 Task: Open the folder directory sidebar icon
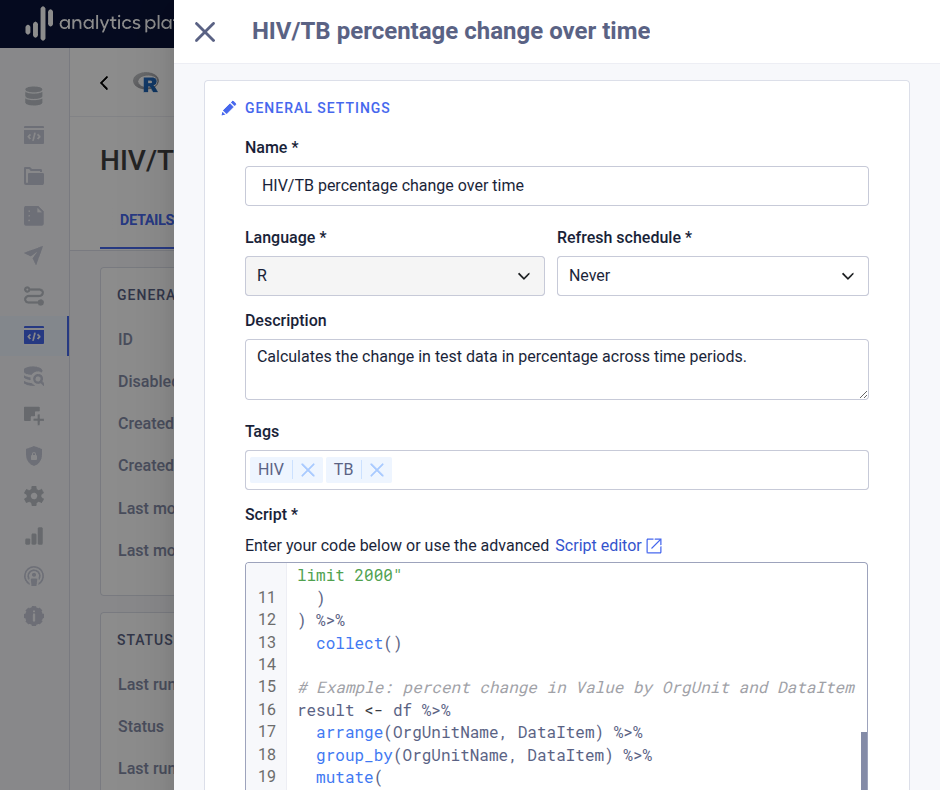coord(33,175)
